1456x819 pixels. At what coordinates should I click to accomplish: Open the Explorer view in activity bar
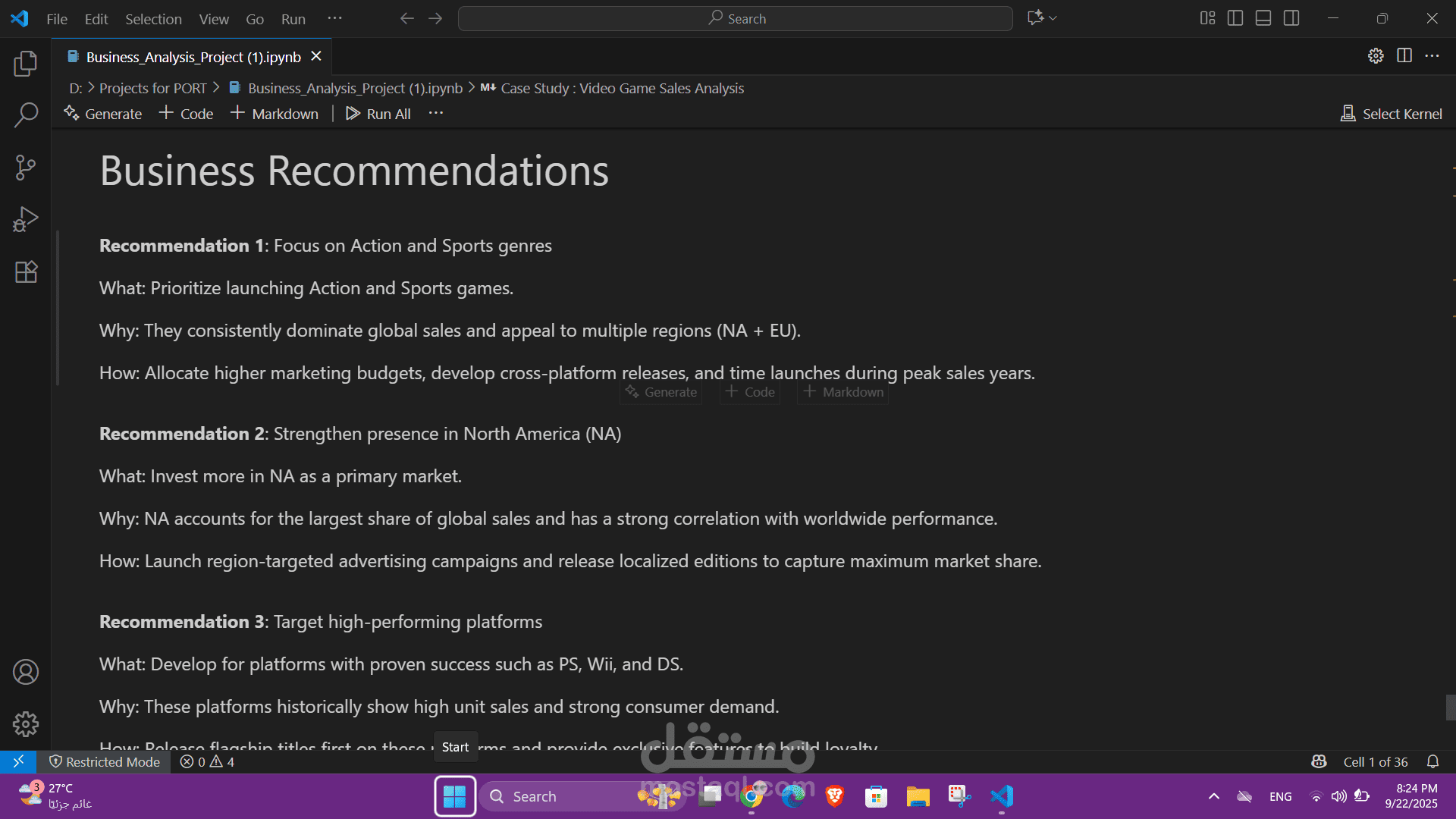coord(26,64)
